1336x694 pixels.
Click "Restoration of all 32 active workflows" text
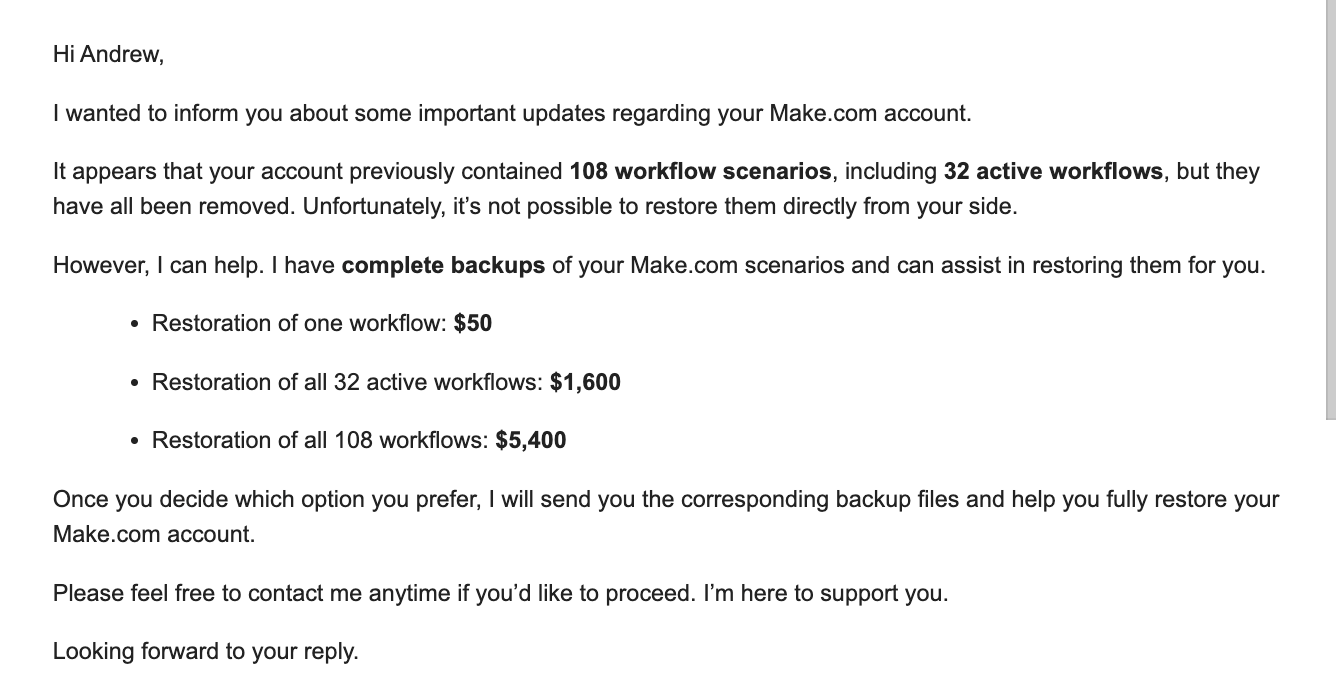coord(346,382)
